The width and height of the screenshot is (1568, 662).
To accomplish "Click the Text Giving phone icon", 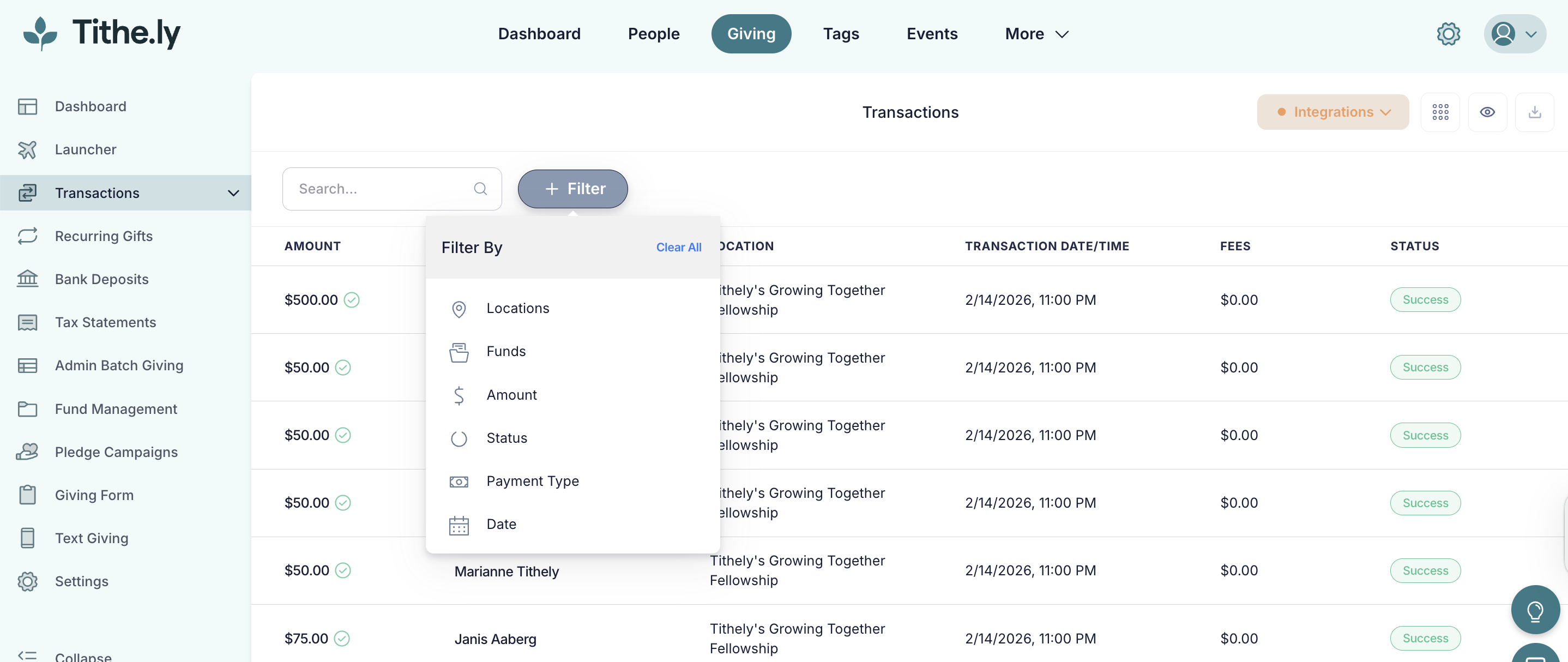I will point(27,538).
